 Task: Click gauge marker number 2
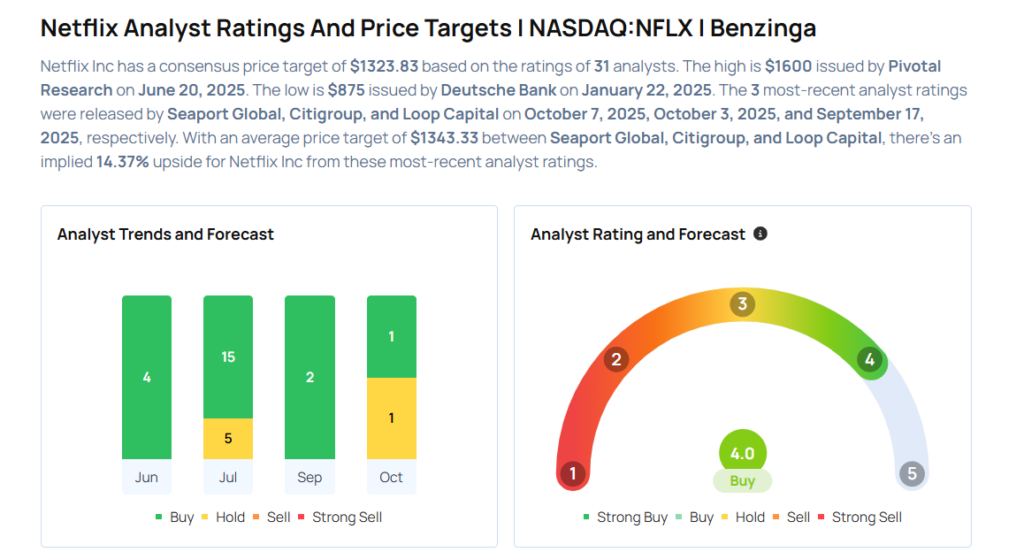617,360
